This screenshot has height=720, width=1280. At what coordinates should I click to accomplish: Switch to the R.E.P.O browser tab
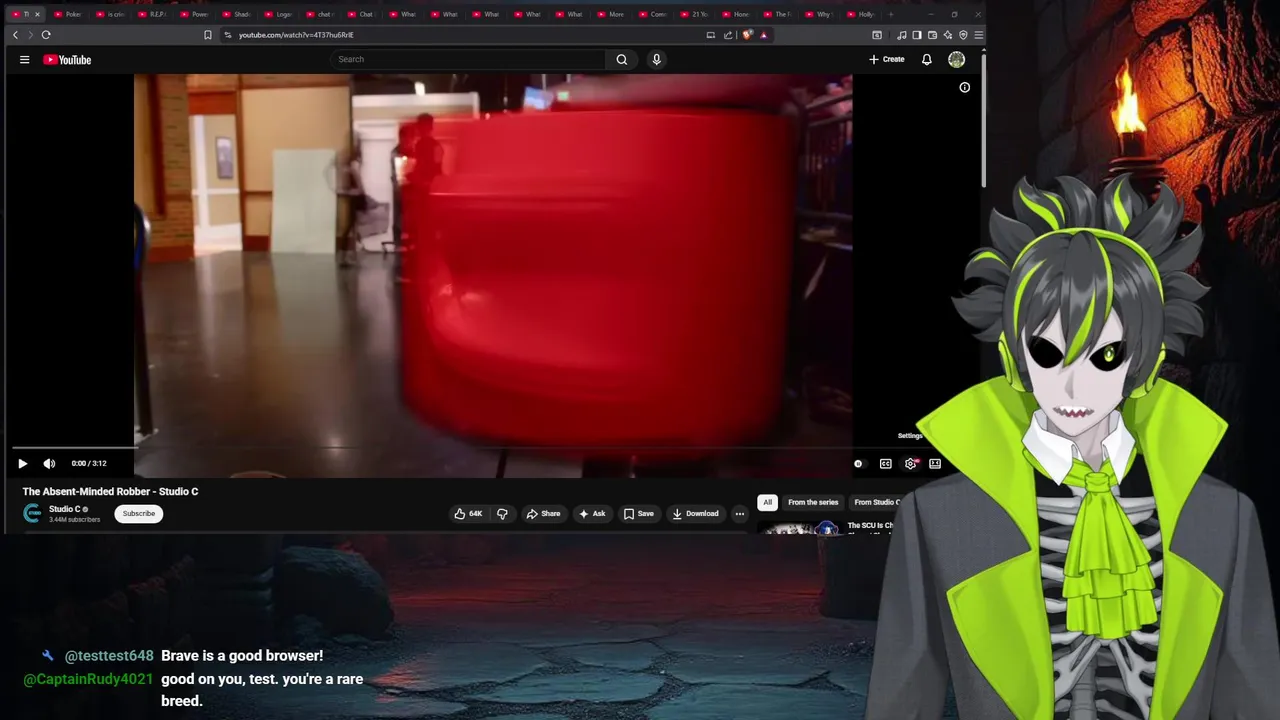click(153, 14)
